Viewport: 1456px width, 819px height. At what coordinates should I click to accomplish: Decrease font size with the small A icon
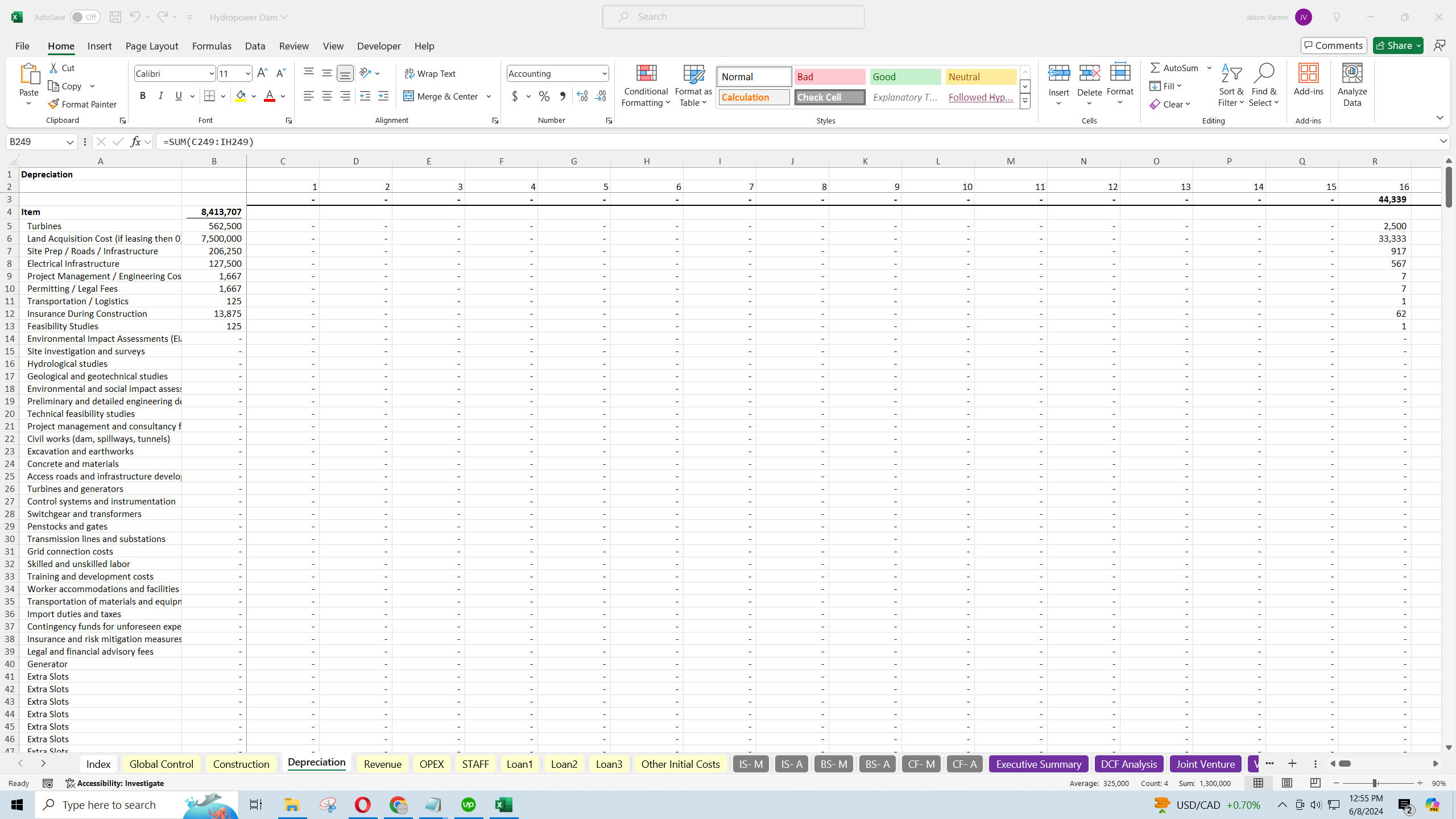click(280, 73)
